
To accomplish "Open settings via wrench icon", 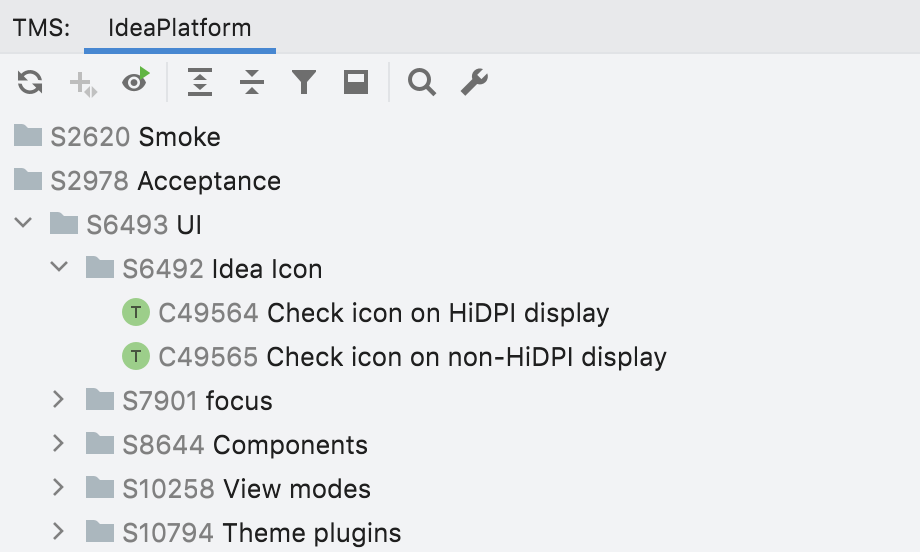I will pos(474,82).
